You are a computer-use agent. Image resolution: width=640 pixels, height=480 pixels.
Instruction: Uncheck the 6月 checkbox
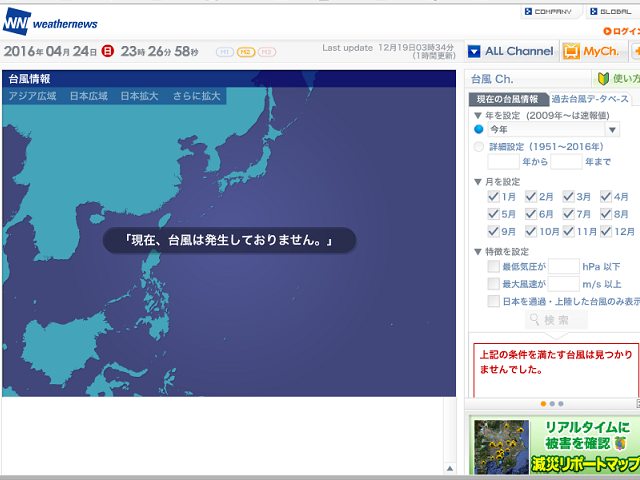(531, 214)
